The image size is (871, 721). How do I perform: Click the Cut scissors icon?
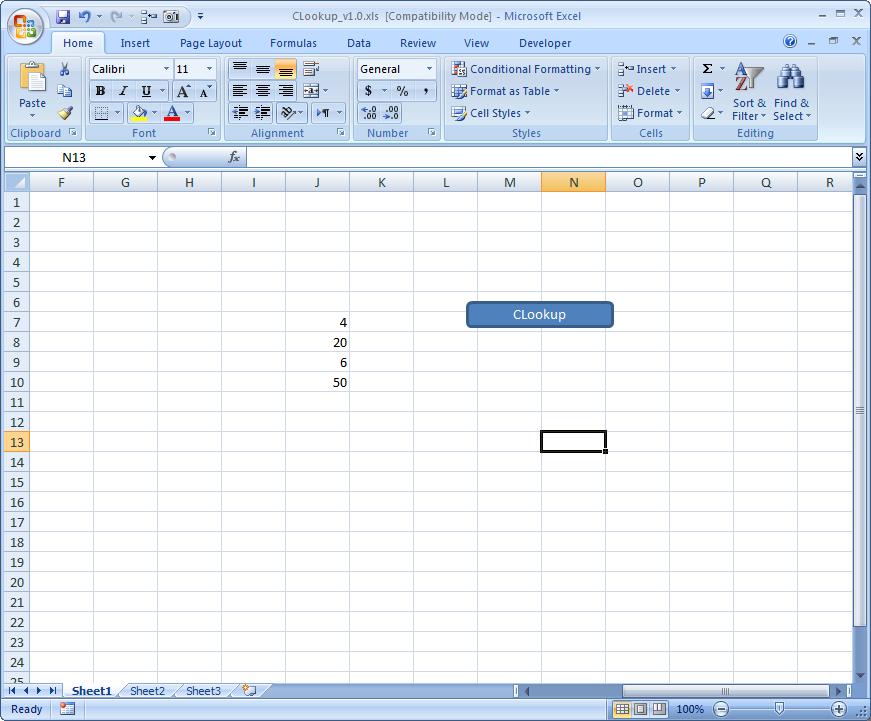64,69
